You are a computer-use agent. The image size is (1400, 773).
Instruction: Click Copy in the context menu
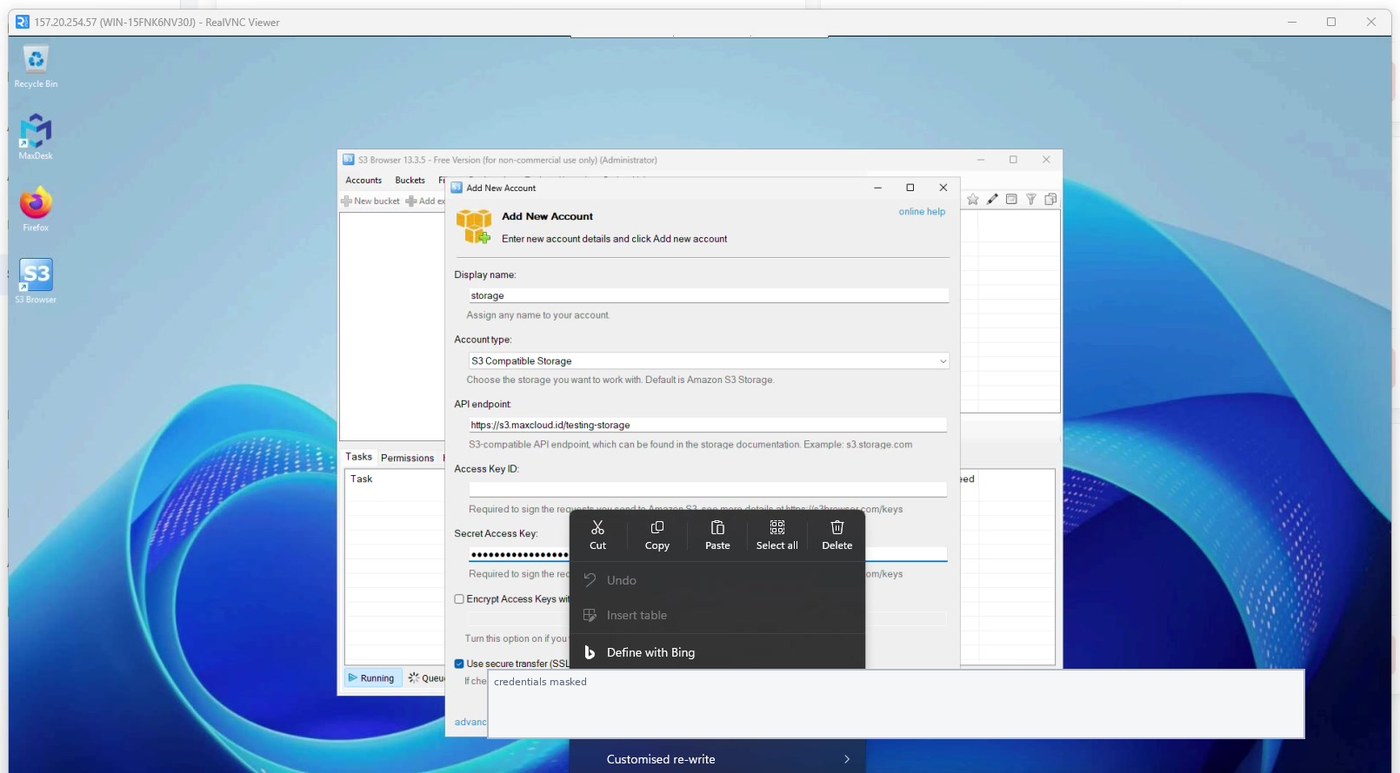[x=657, y=535]
